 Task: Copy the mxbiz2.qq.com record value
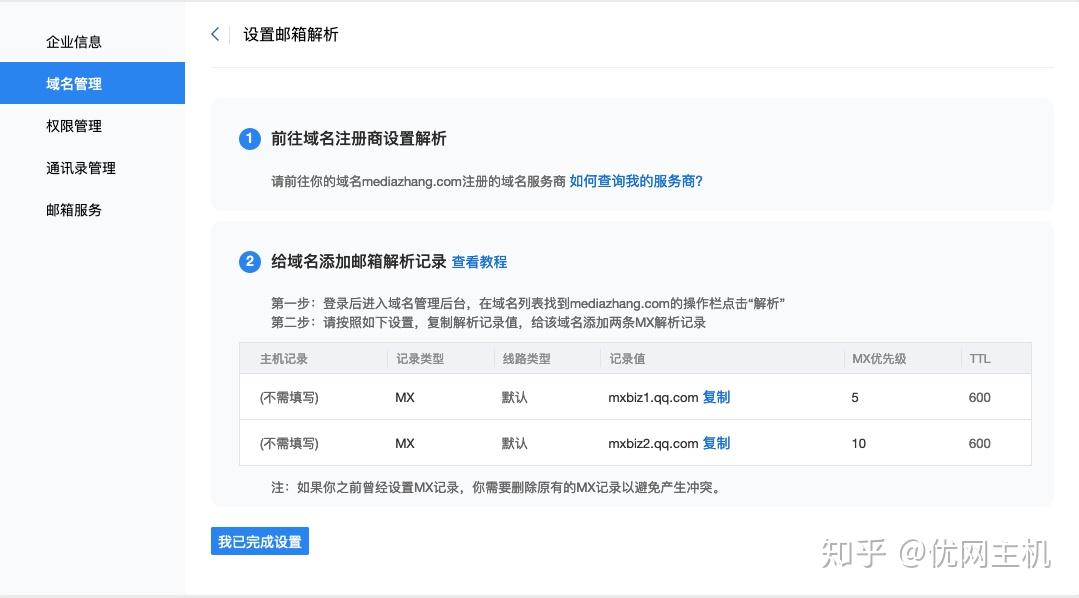point(717,443)
